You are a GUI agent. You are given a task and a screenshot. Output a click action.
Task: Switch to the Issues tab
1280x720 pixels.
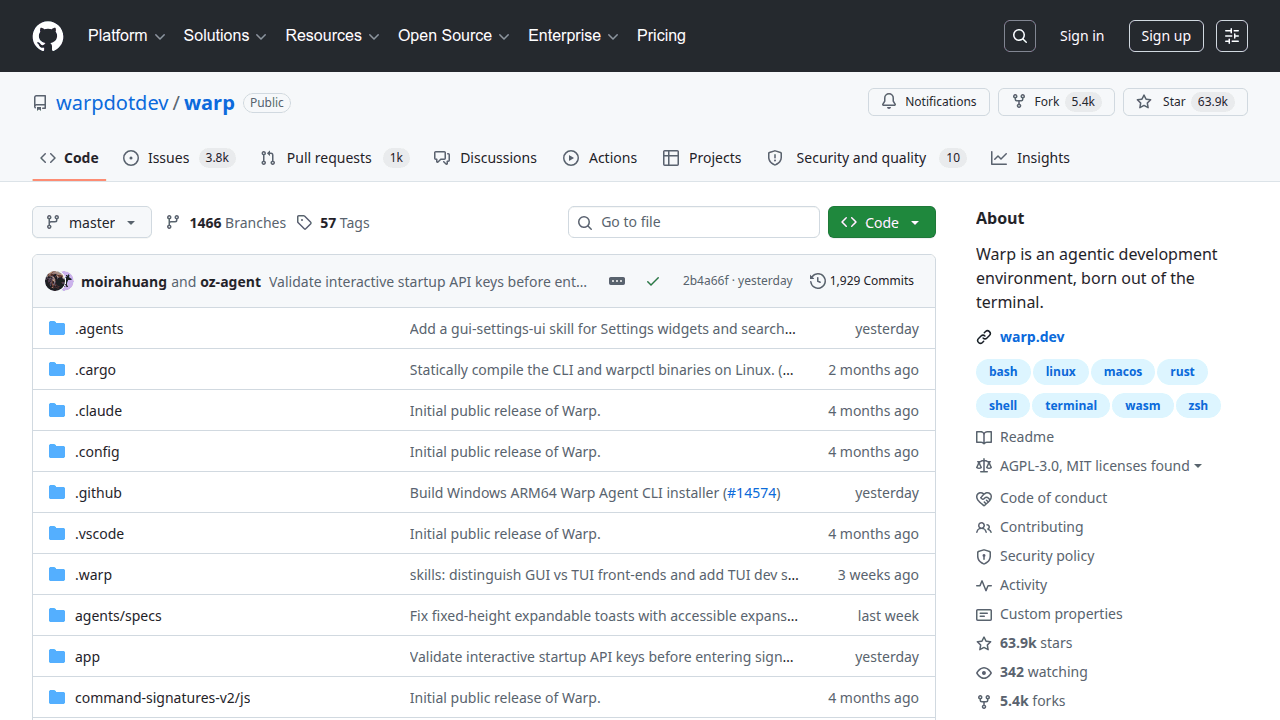click(x=179, y=158)
